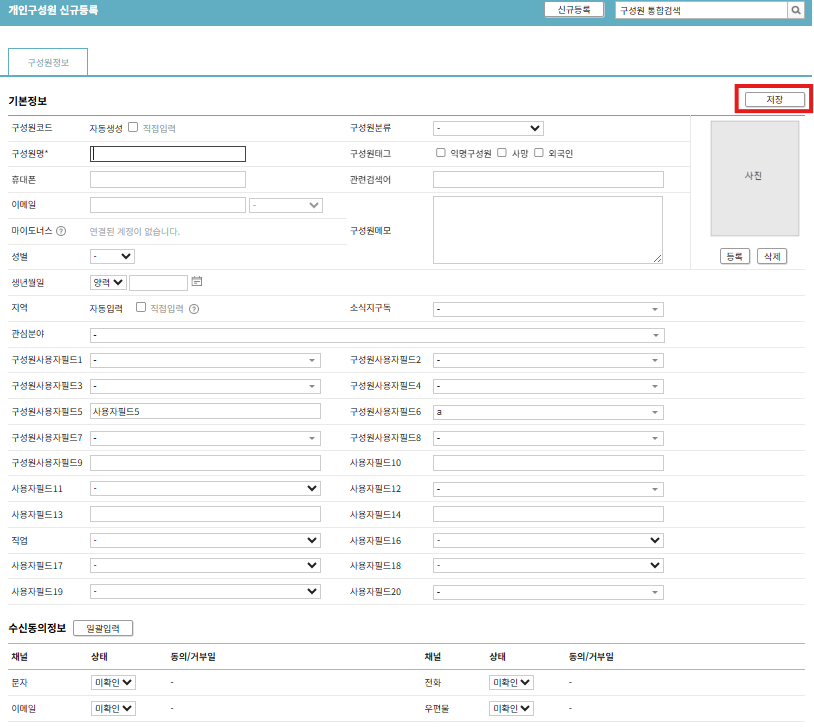The image size is (814, 727).
Task: Open the 사용자필드11 dropdown
Action: (x=205, y=489)
